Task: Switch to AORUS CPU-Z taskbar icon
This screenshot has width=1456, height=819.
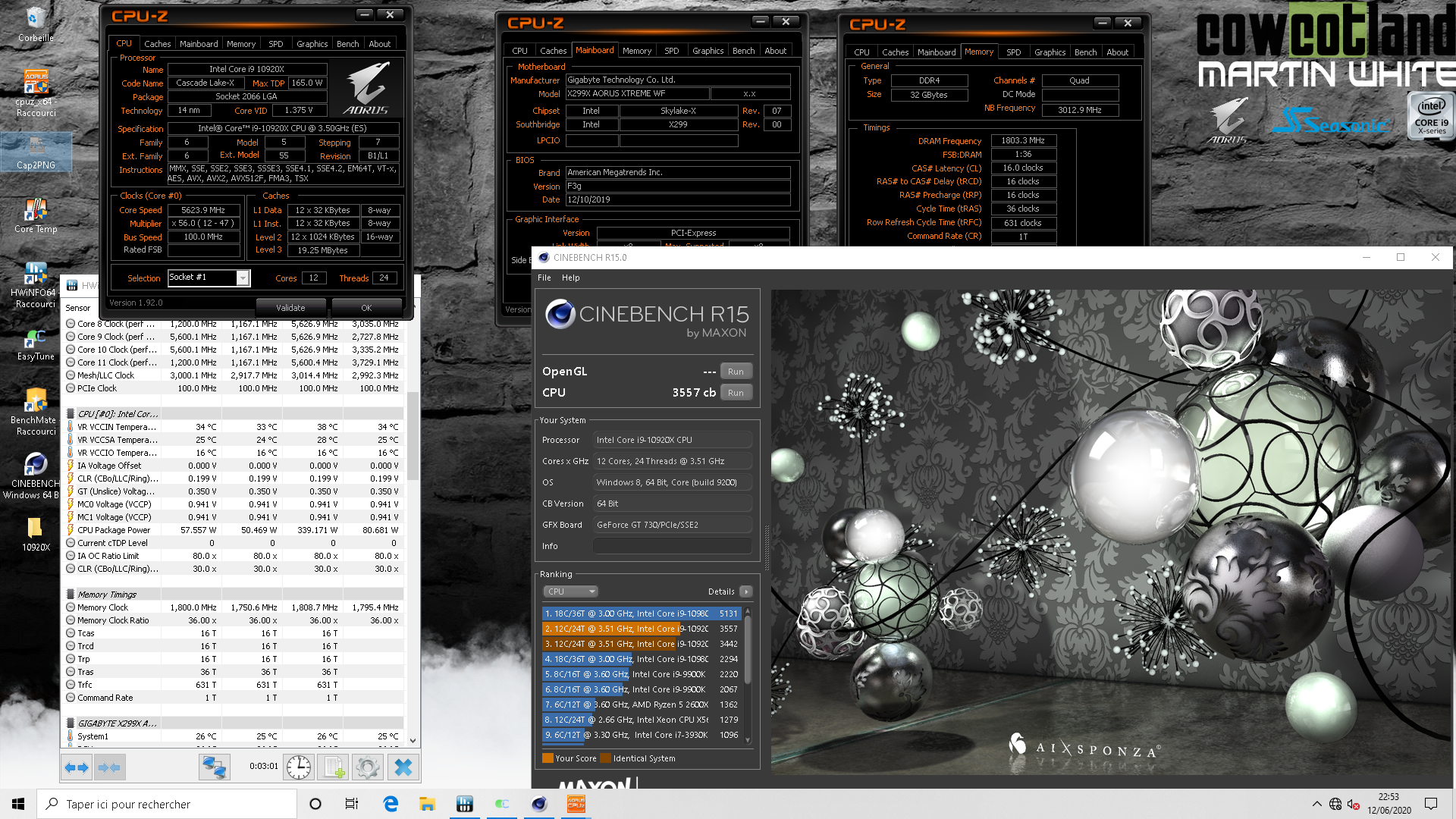Action: coord(576,804)
